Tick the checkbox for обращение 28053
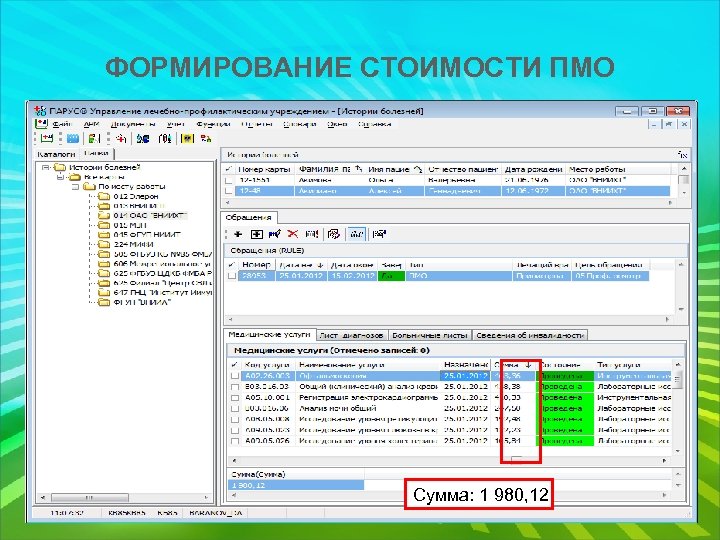This screenshot has width=720, height=540. 232,276
